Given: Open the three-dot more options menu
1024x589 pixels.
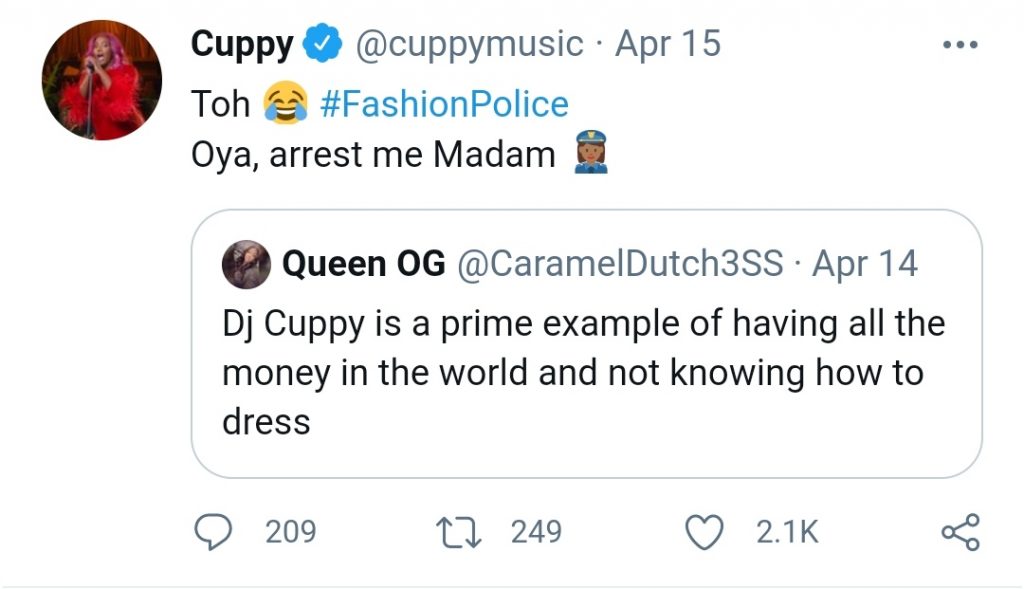Looking at the screenshot, I should coord(961,45).
